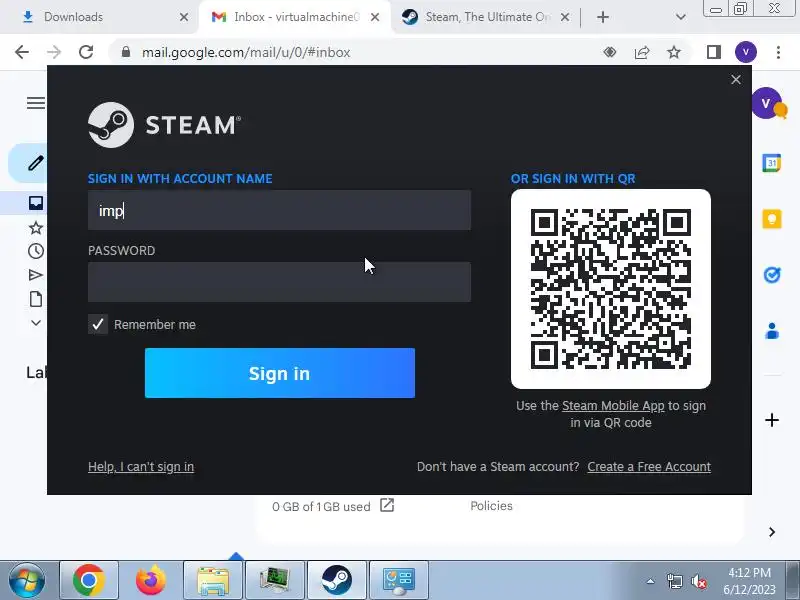
Task: Switch to the Downloads tab
Action: coord(102,17)
